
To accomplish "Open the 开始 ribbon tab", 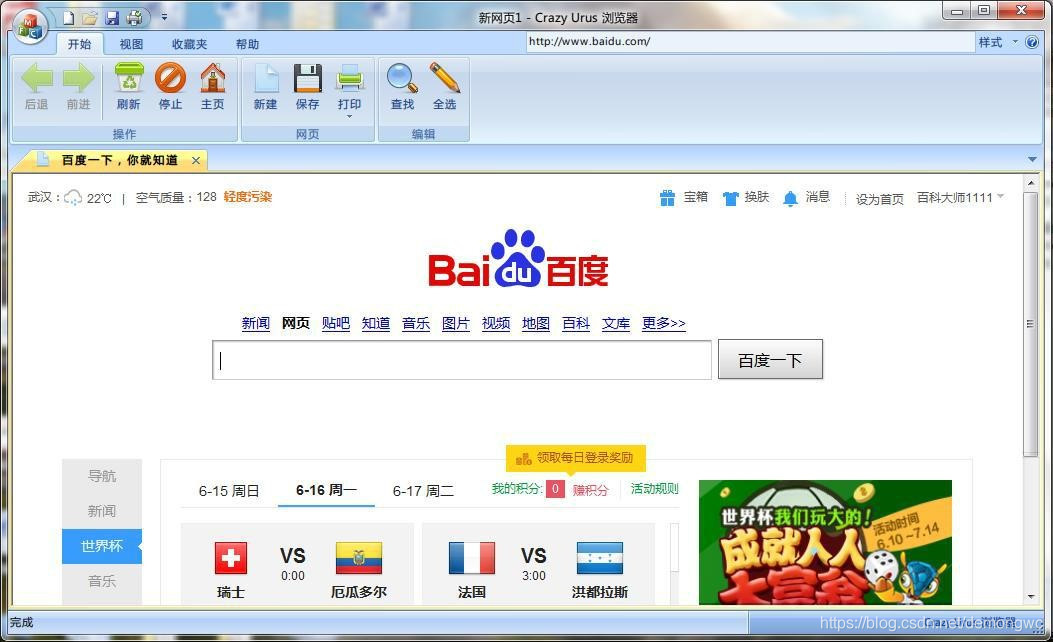I will pyautogui.click(x=79, y=44).
